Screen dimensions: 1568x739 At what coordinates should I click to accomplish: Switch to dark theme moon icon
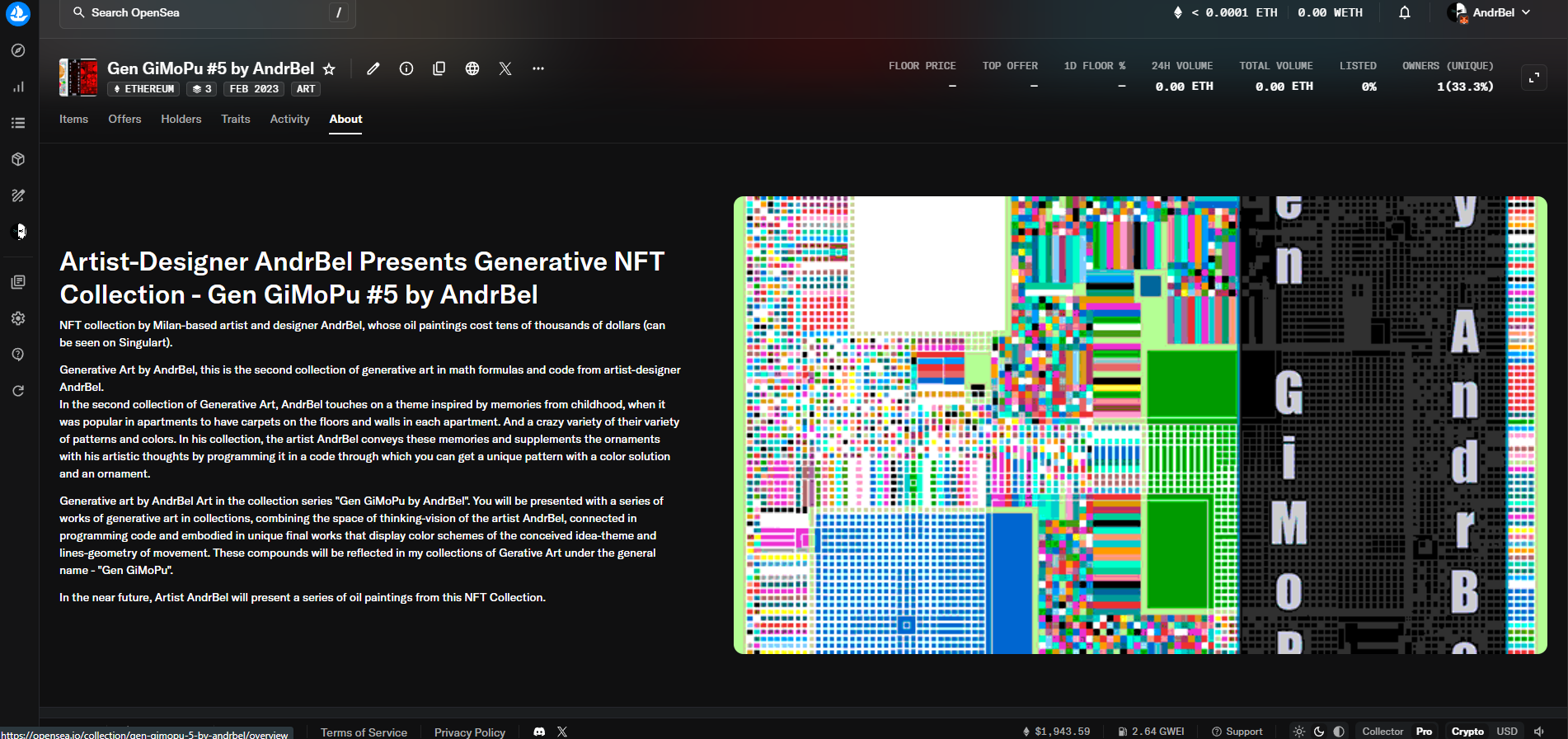pos(1319,732)
